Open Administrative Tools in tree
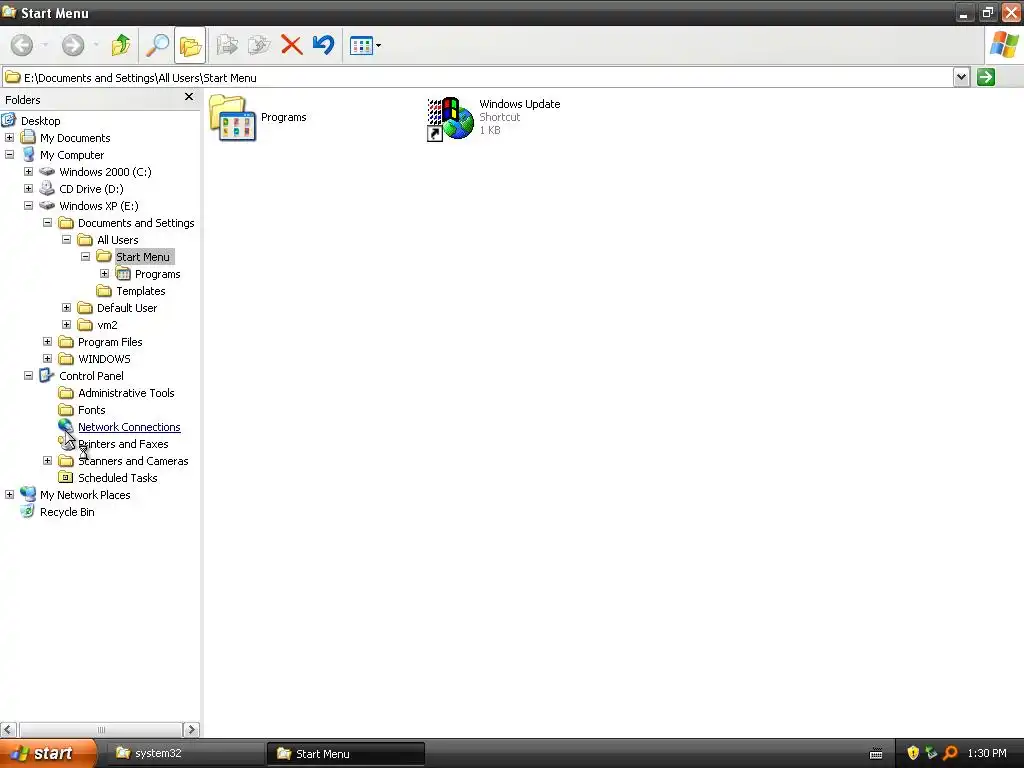 (116, 392)
